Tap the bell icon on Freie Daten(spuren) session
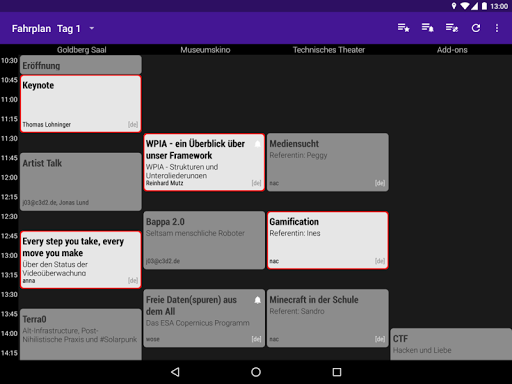The height and width of the screenshot is (384, 512). pos(258,300)
